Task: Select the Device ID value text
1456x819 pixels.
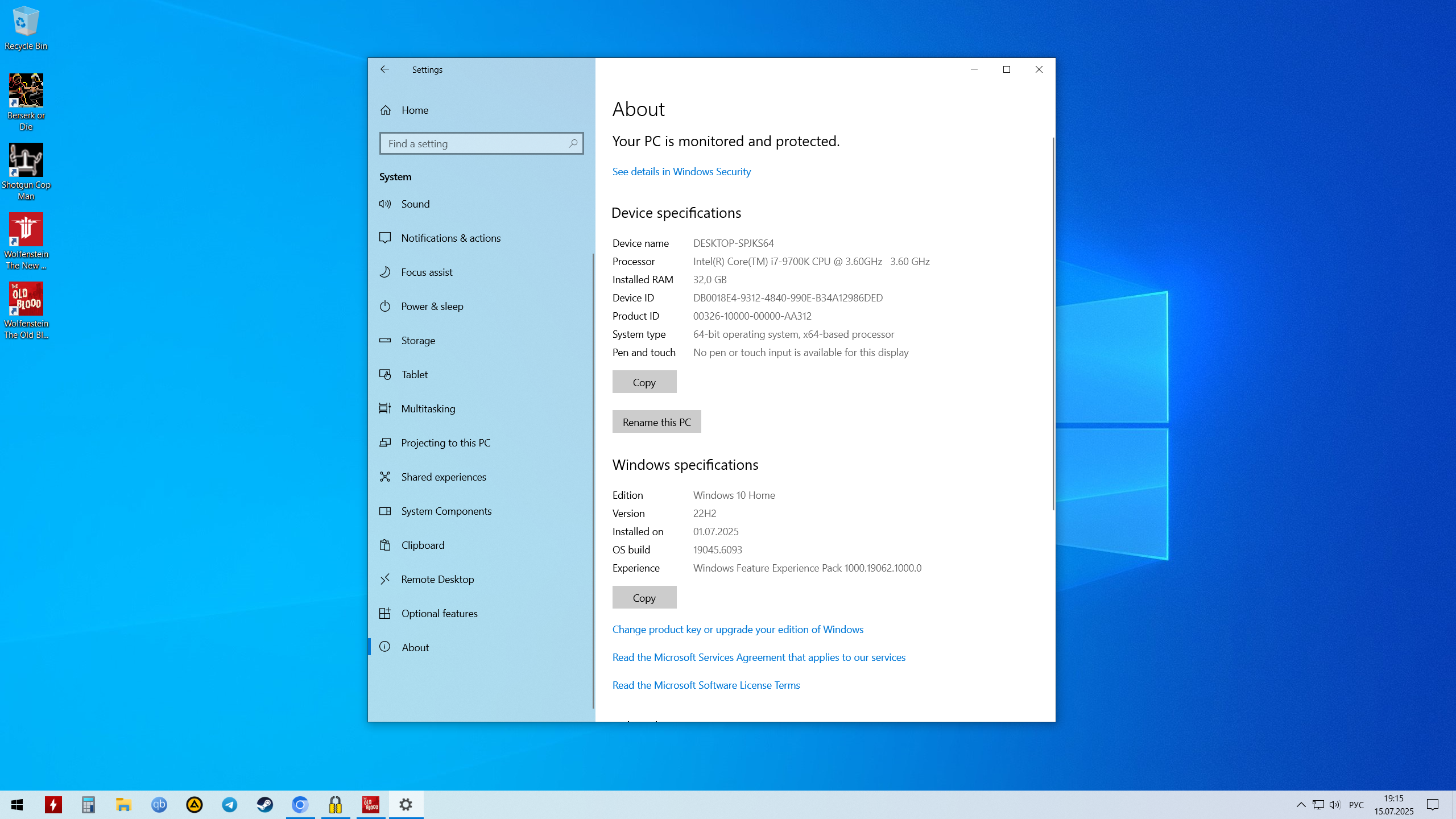Action: click(788, 298)
